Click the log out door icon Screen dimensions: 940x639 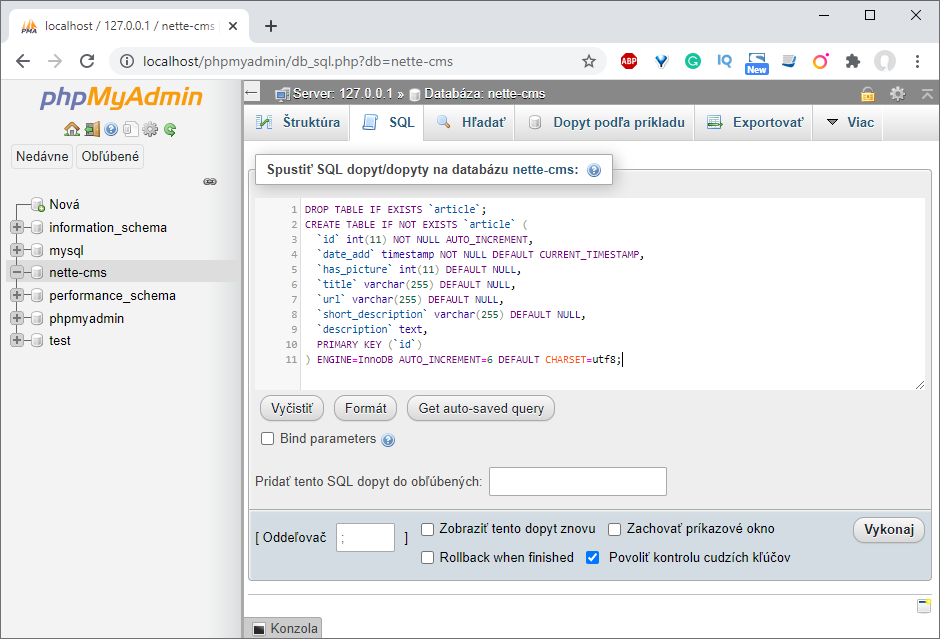tap(91, 128)
